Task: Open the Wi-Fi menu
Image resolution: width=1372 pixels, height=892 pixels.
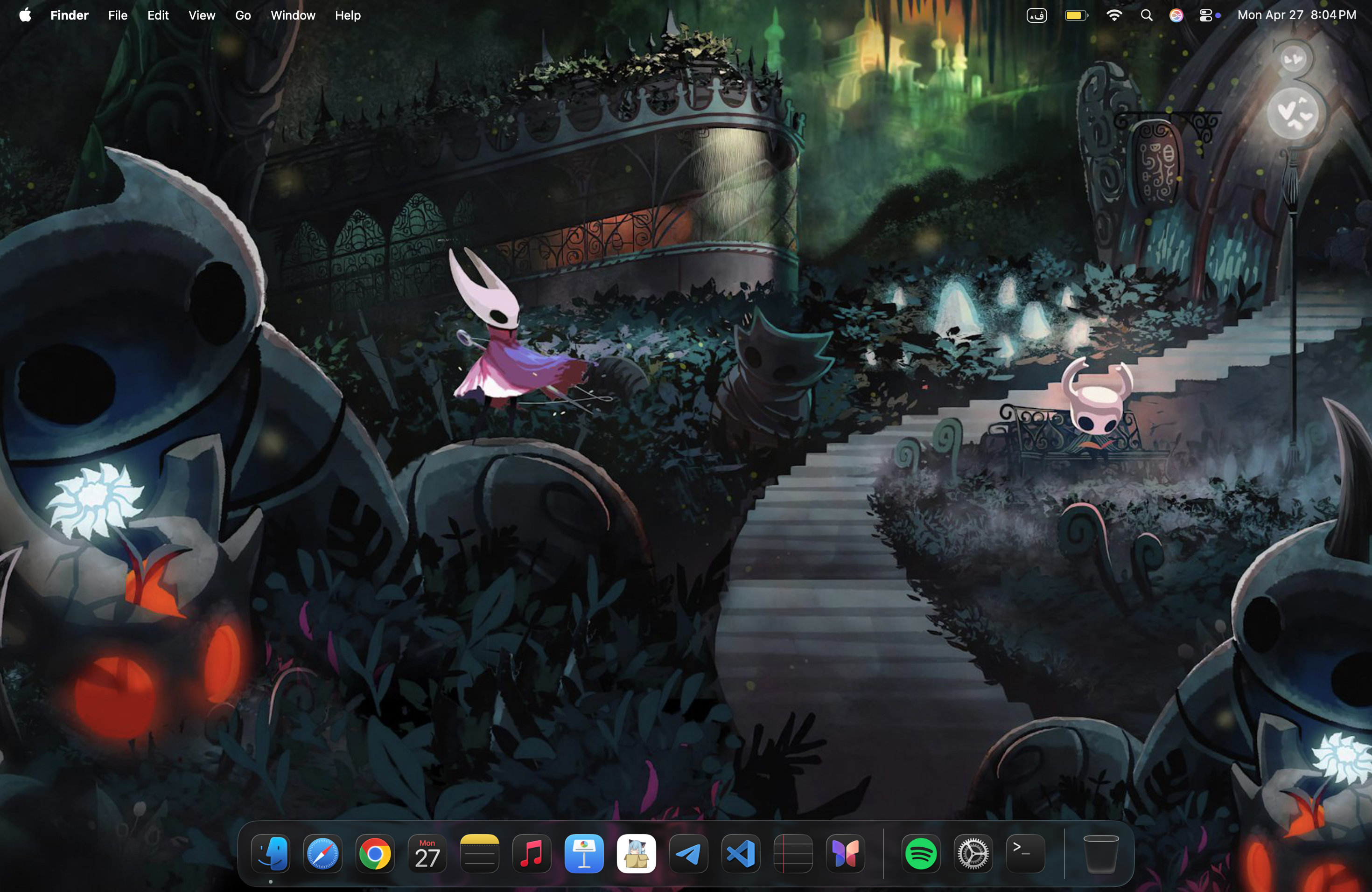Action: 1114,15
